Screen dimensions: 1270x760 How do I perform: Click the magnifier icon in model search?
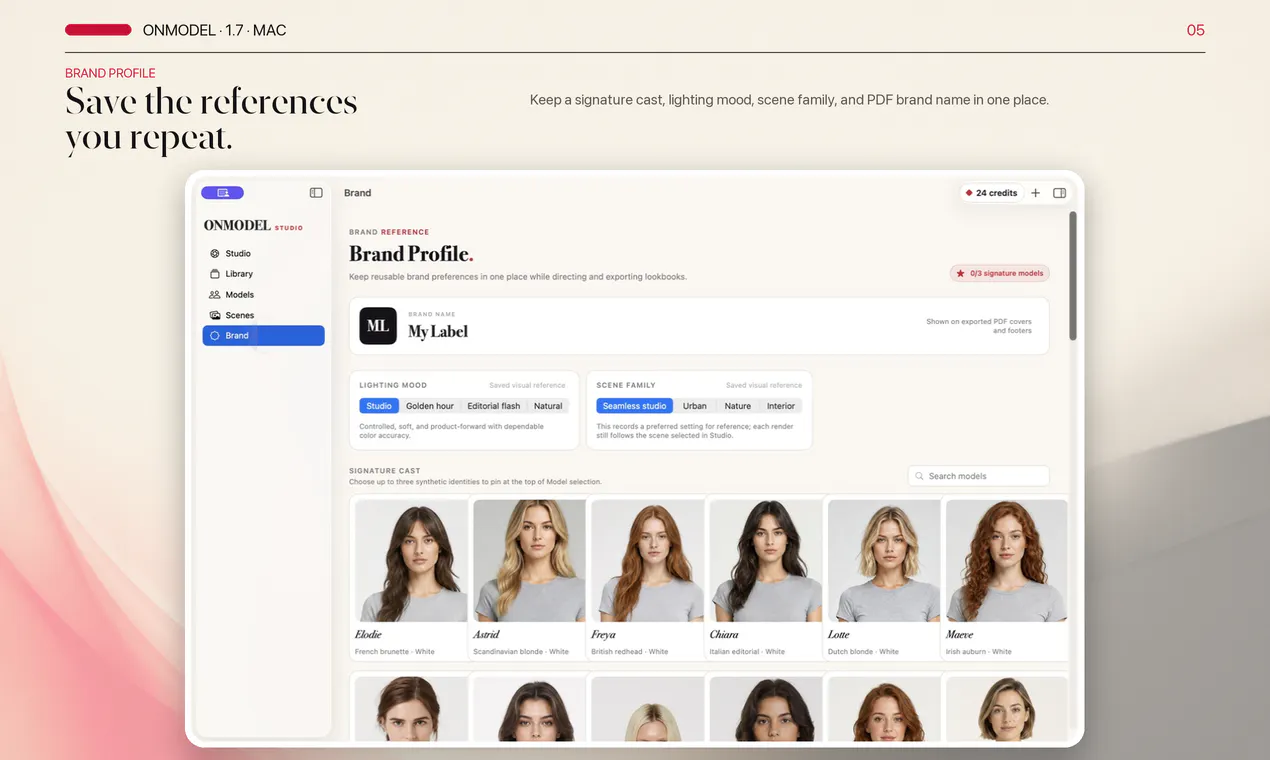click(919, 476)
